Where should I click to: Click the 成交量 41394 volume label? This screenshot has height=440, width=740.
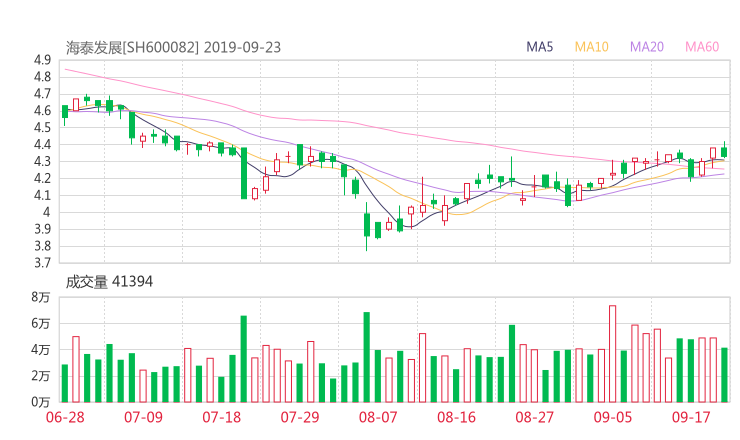pos(109,282)
